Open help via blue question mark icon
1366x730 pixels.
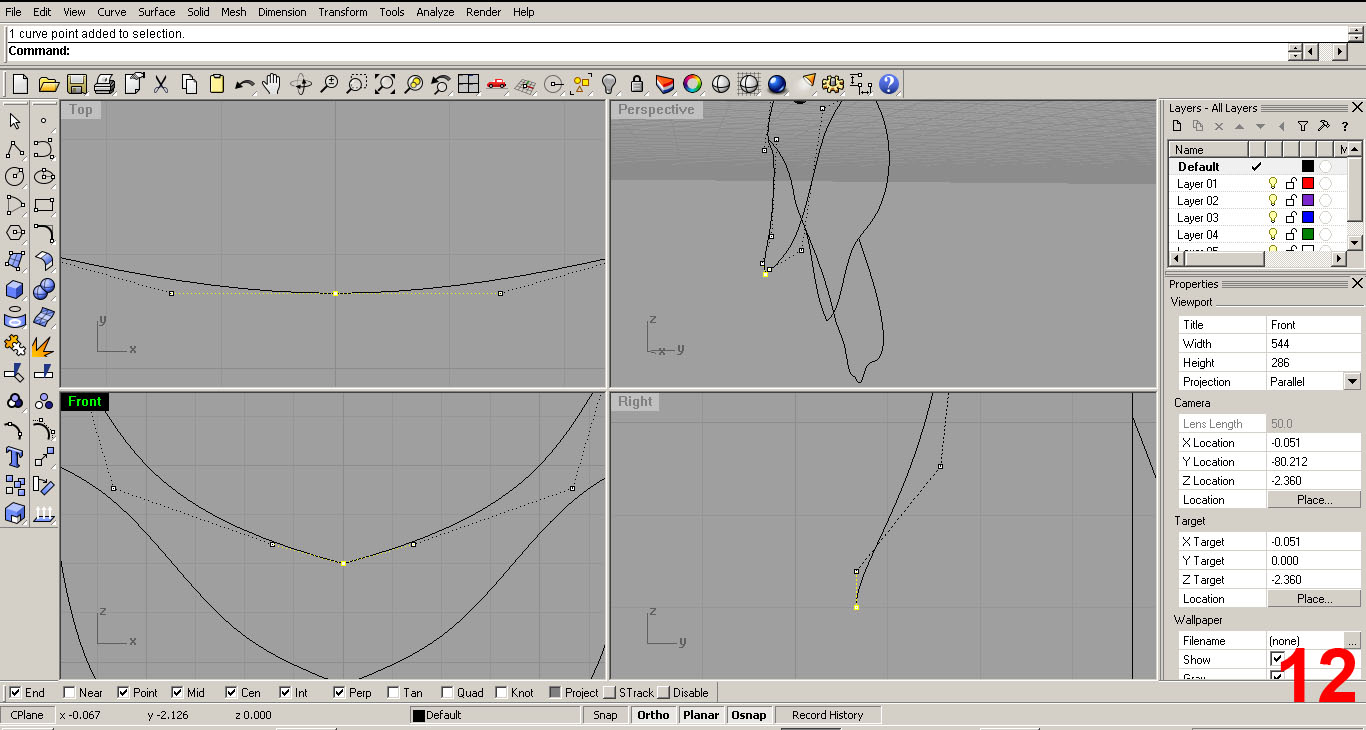tap(889, 84)
